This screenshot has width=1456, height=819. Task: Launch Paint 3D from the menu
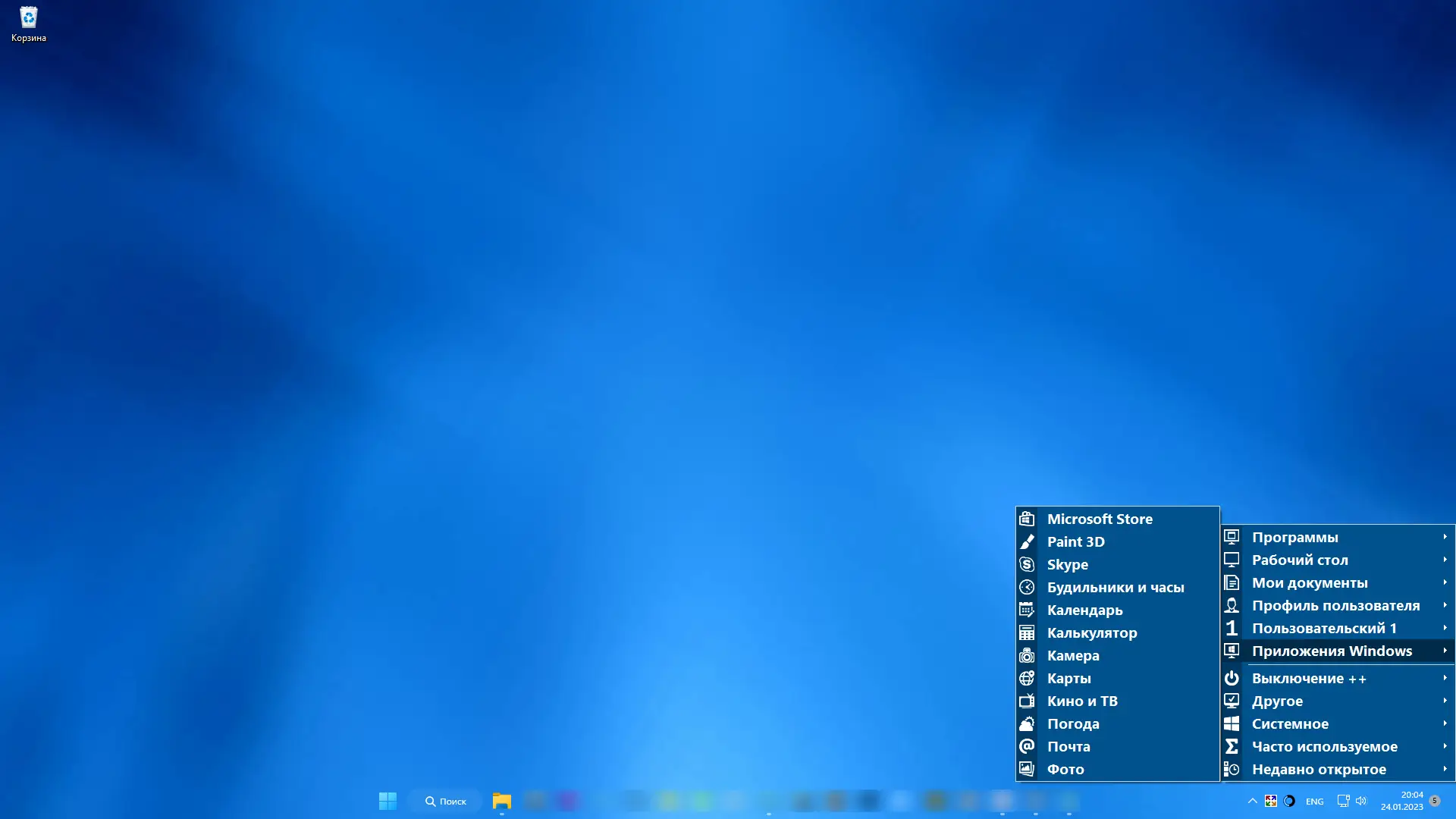point(1075,542)
